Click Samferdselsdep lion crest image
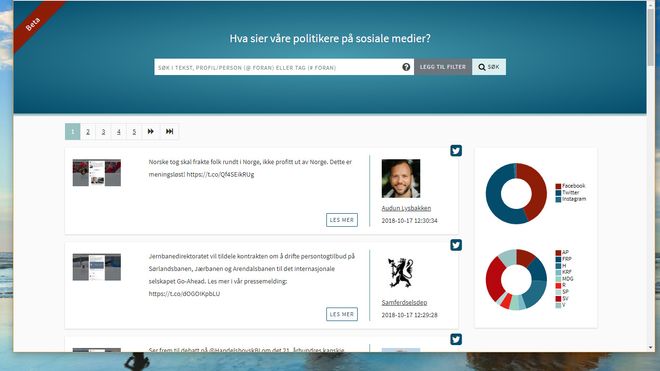Screen dimensions: 660x371 click(x=401, y=272)
